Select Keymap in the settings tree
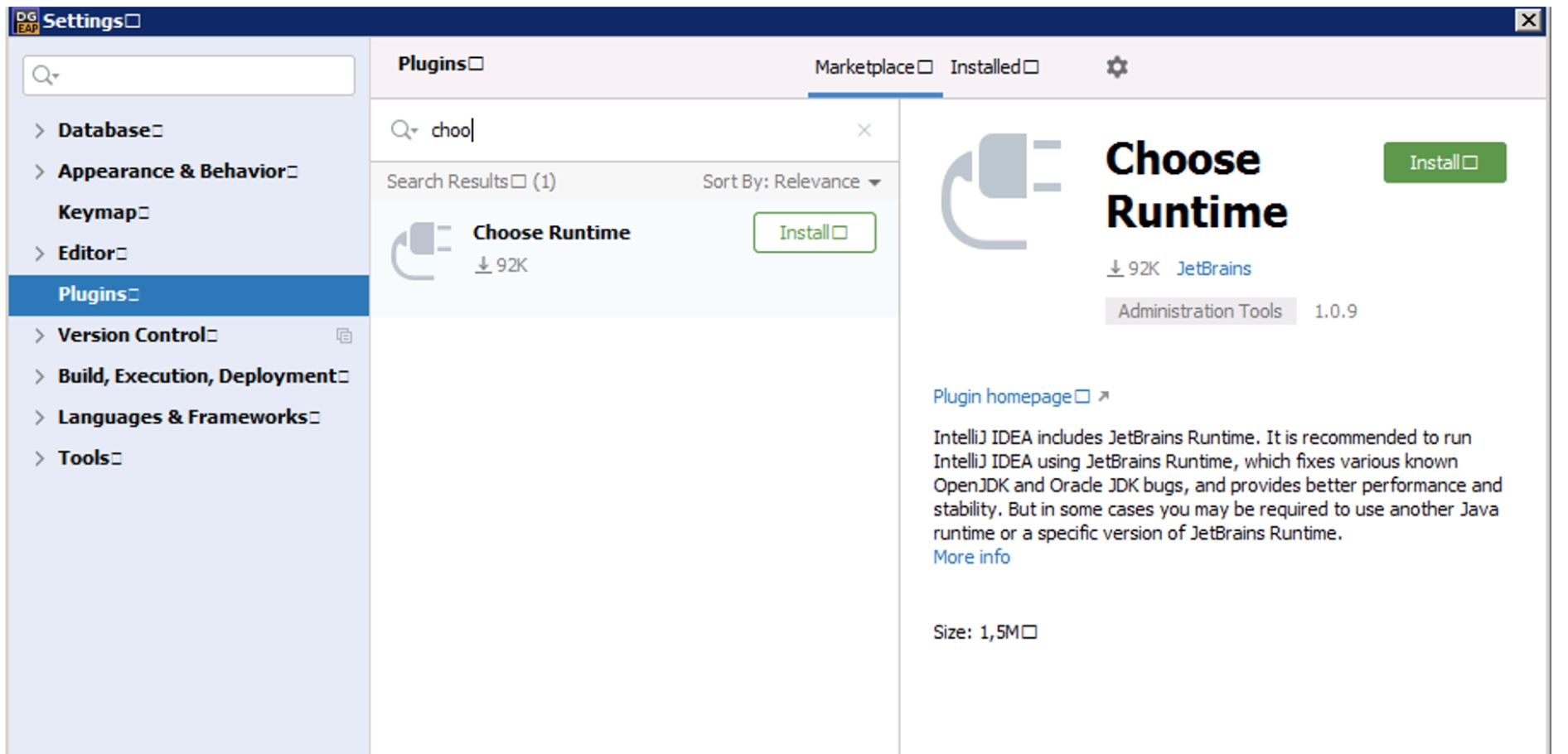1568x754 pixels. pos(104,212)
